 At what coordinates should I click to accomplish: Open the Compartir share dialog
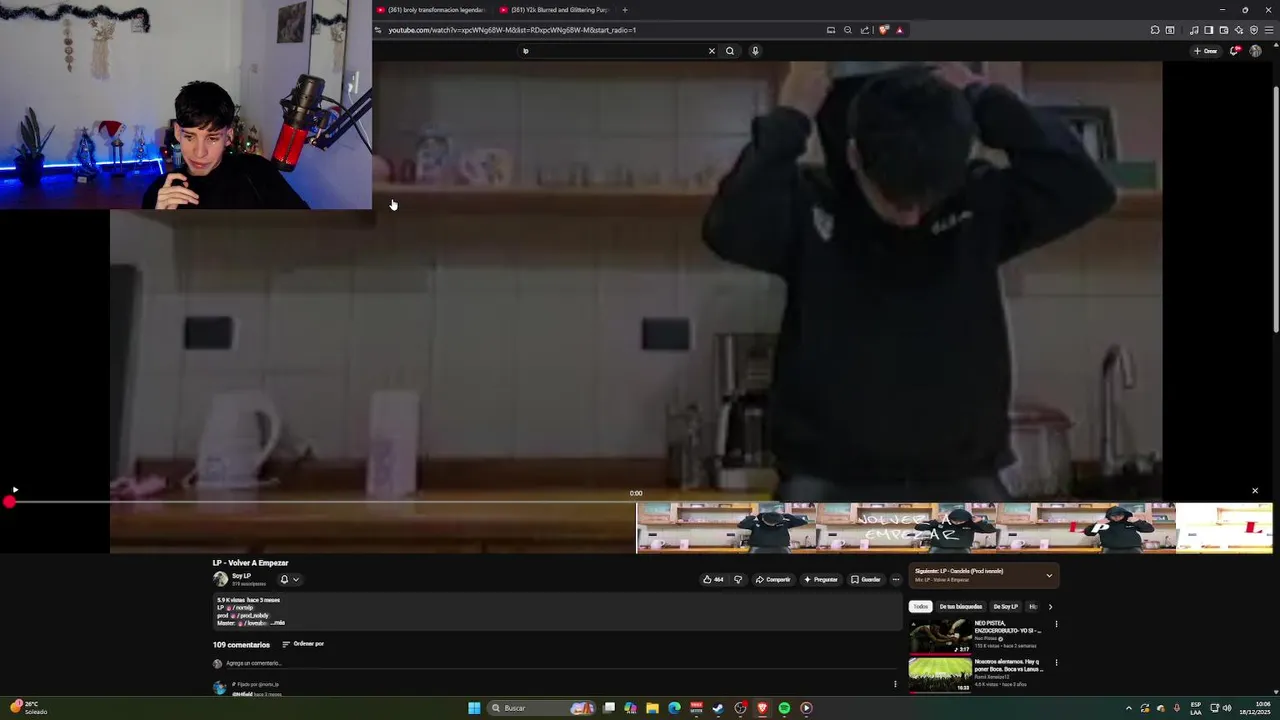773,579
